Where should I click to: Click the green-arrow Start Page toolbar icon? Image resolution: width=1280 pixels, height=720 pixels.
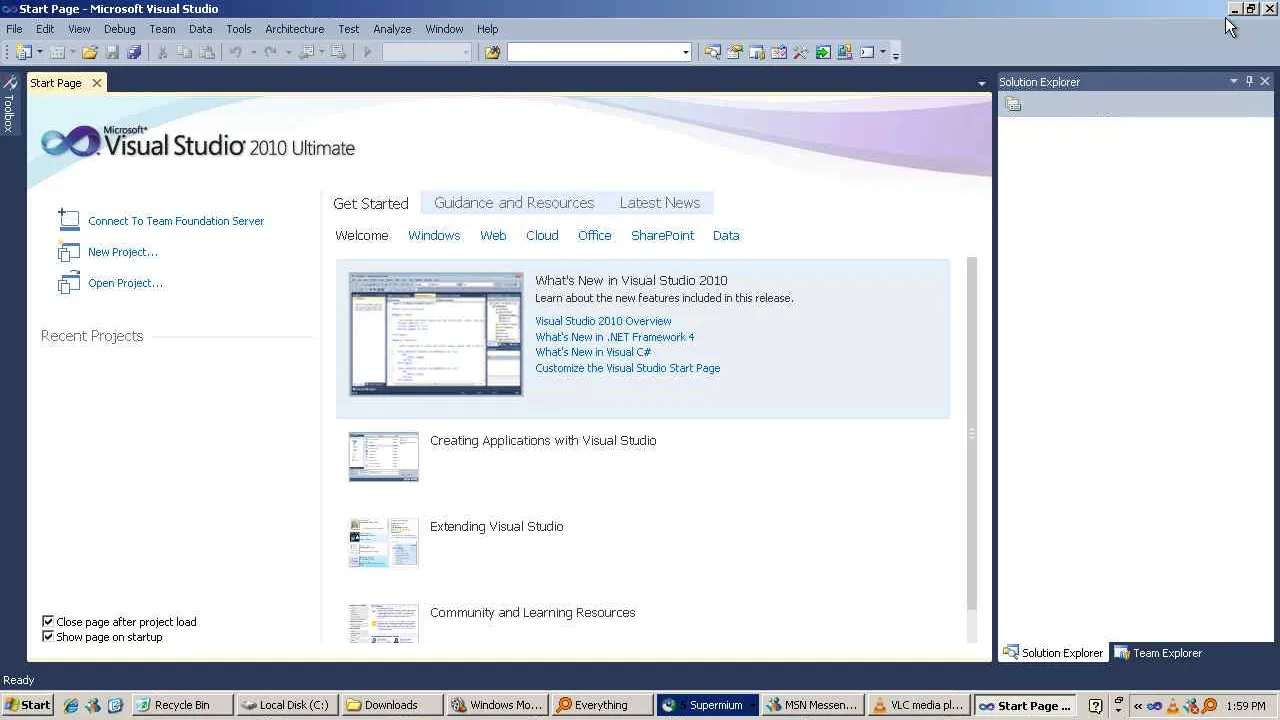click(823, 52)
